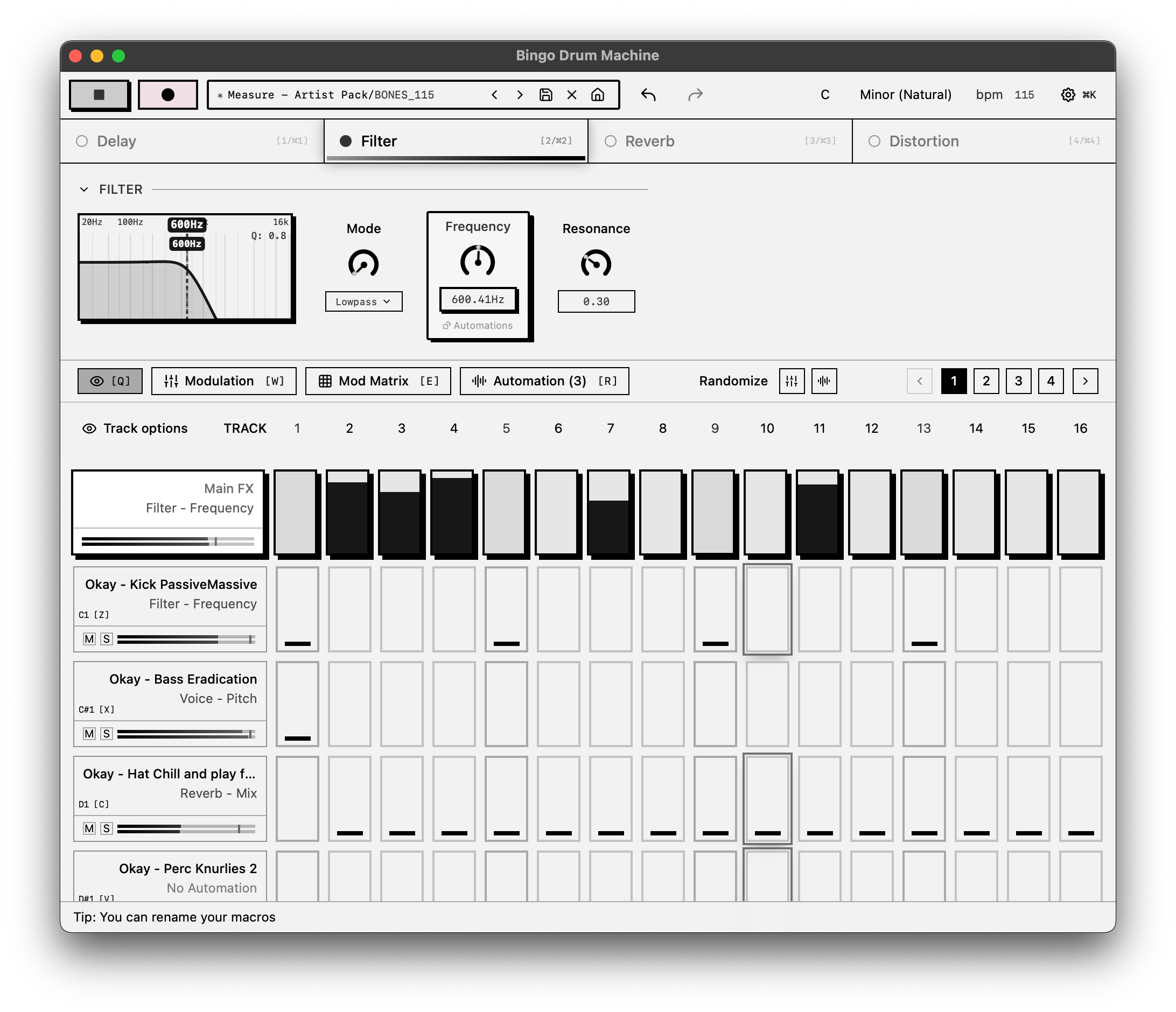The width and height of the screenshot is (1176, 1012).
Task: Open the Mod Matrix panel
Action: pyautogui.click(x=378, y=381)
